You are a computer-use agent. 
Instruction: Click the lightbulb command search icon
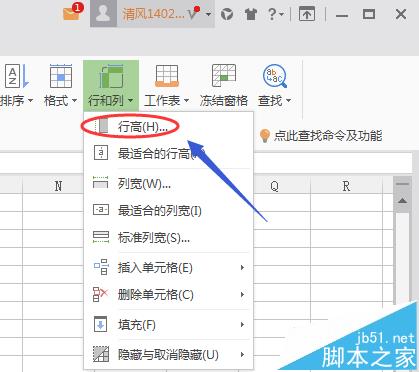click(265, 136)
